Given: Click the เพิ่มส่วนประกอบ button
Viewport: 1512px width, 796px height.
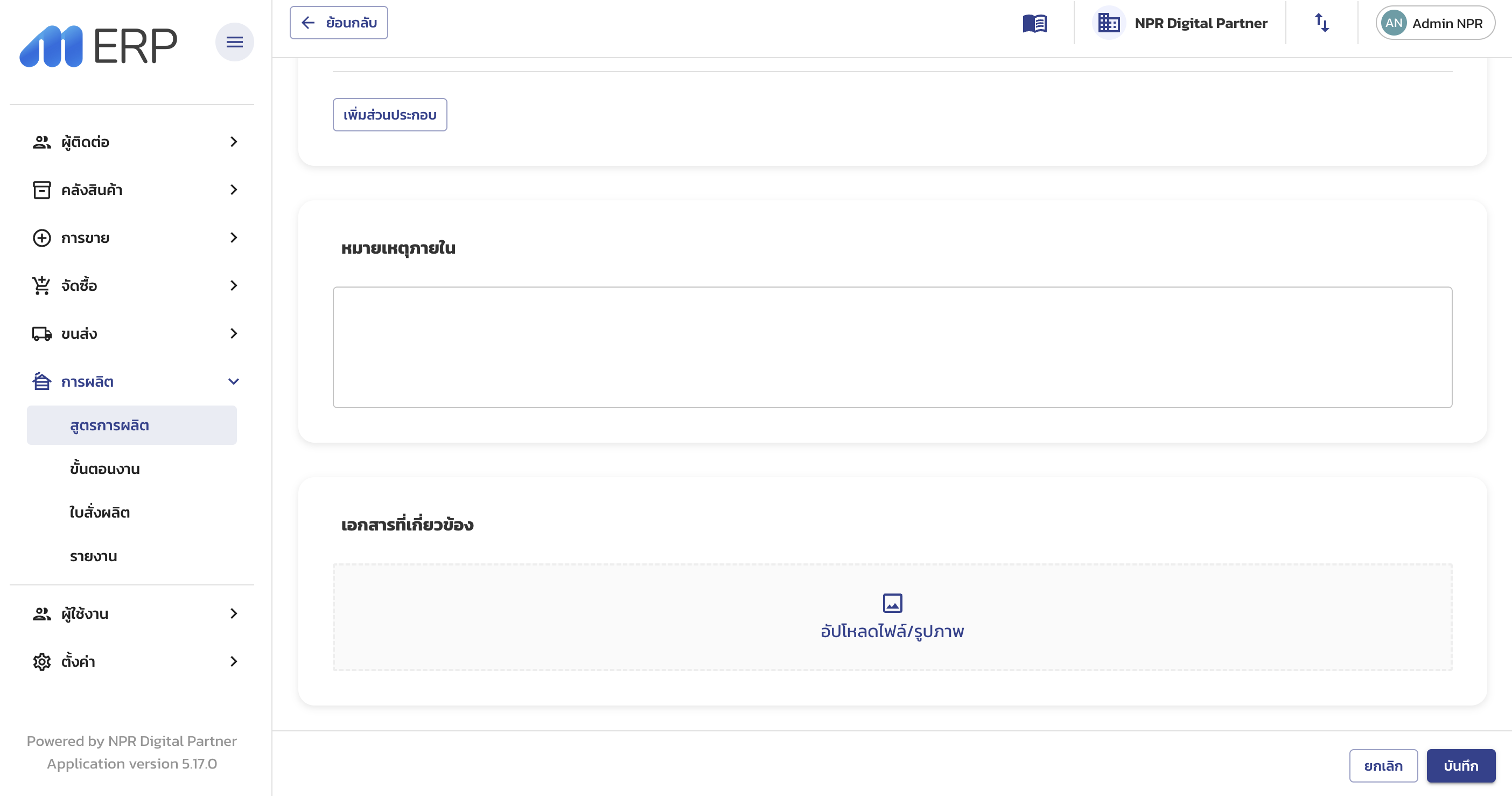Looking at the screenshot, I should pyautogui.click(x=390, y=115).
